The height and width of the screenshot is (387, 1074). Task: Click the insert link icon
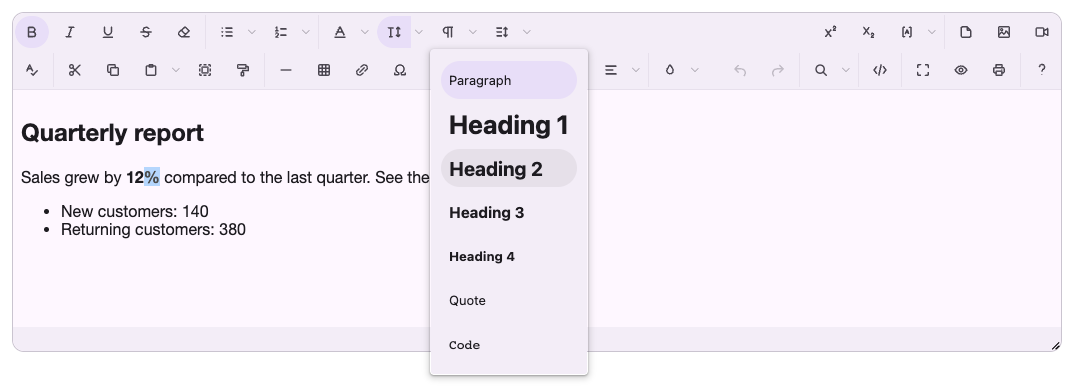(362, 70)
